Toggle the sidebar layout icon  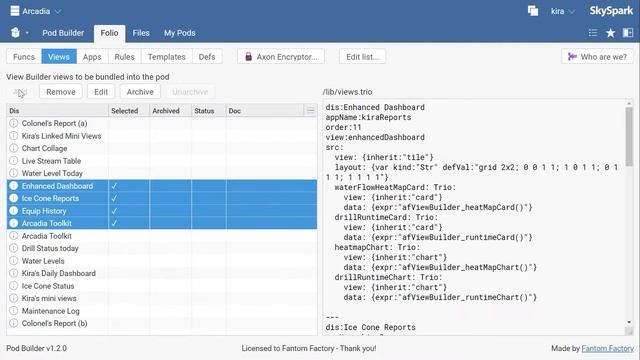tap(628, 33)
